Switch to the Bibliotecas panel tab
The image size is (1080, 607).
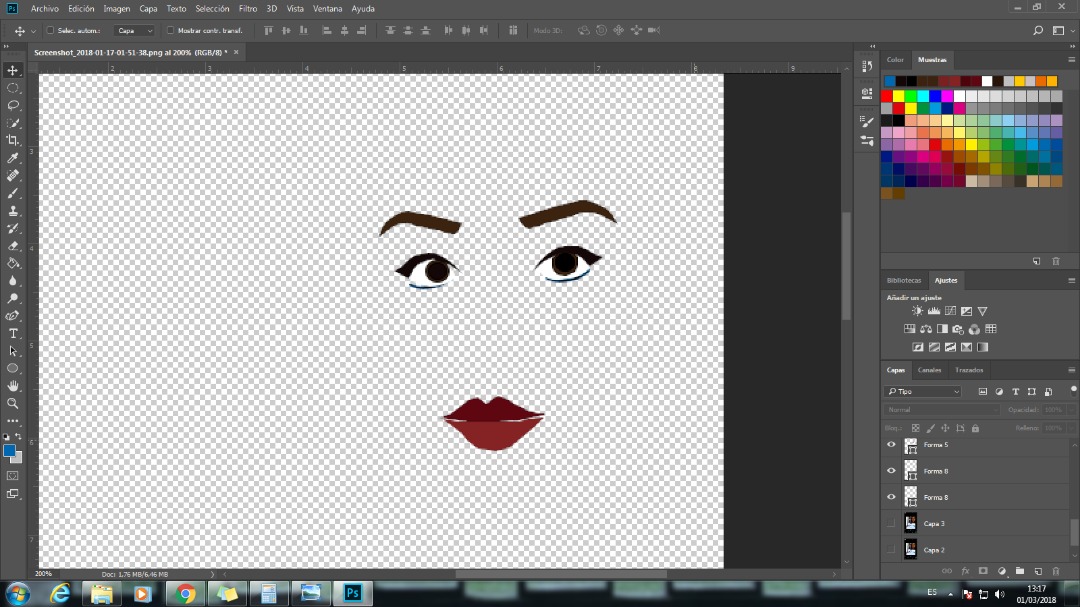coord(904,281)
